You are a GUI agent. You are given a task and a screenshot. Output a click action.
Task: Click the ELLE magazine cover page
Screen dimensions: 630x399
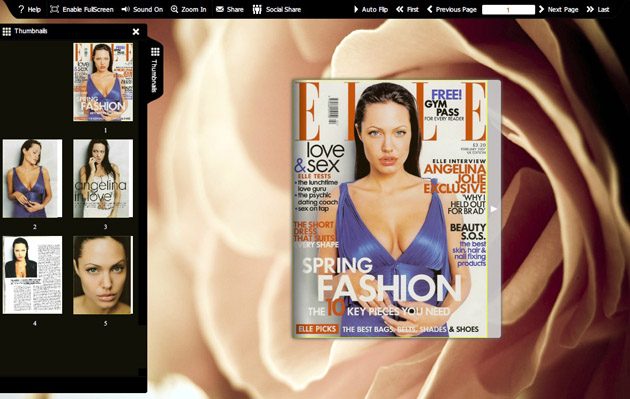click(x=391, y=209)
